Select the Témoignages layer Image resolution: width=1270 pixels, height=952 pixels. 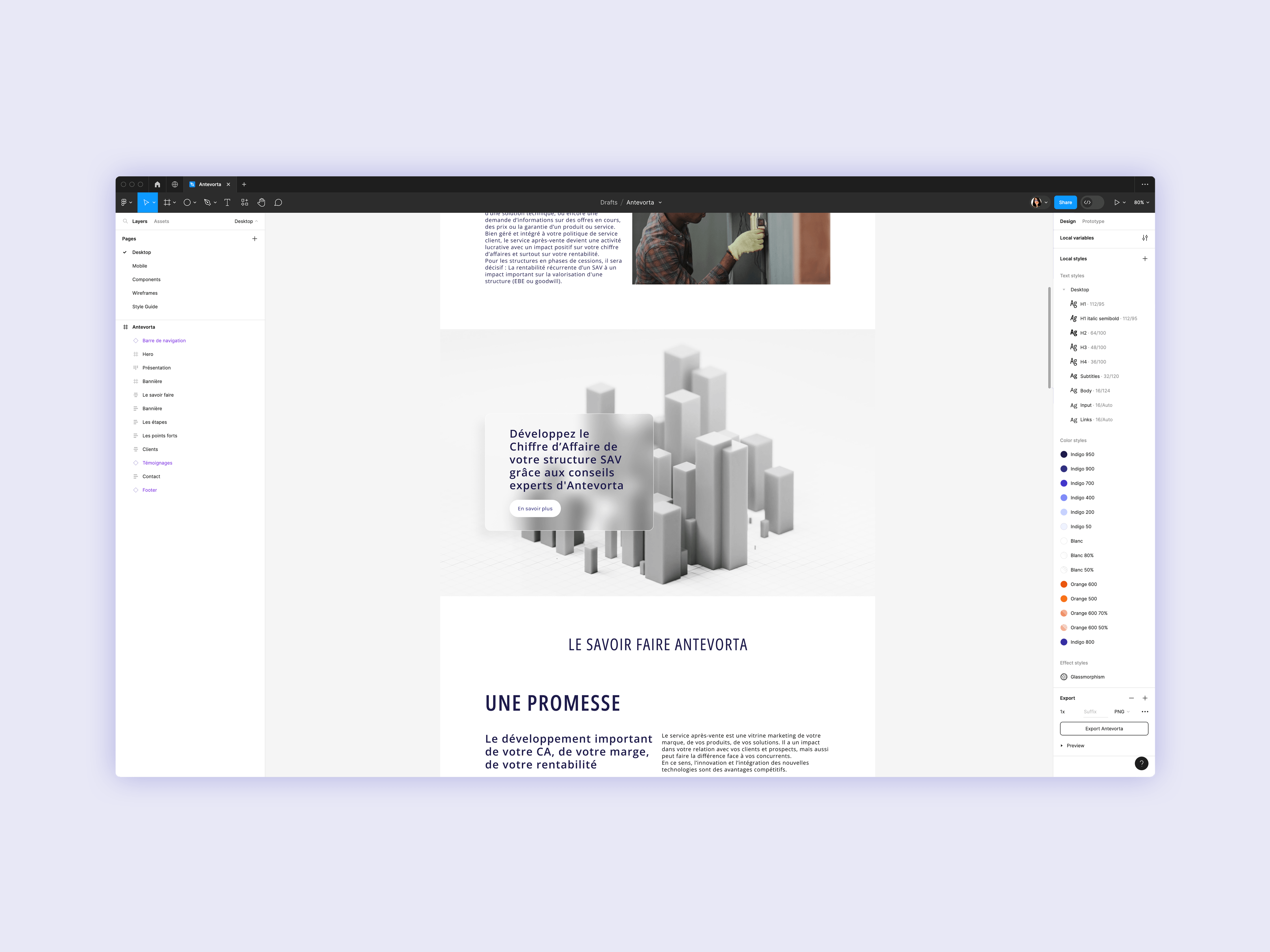[x=157, y=463]
